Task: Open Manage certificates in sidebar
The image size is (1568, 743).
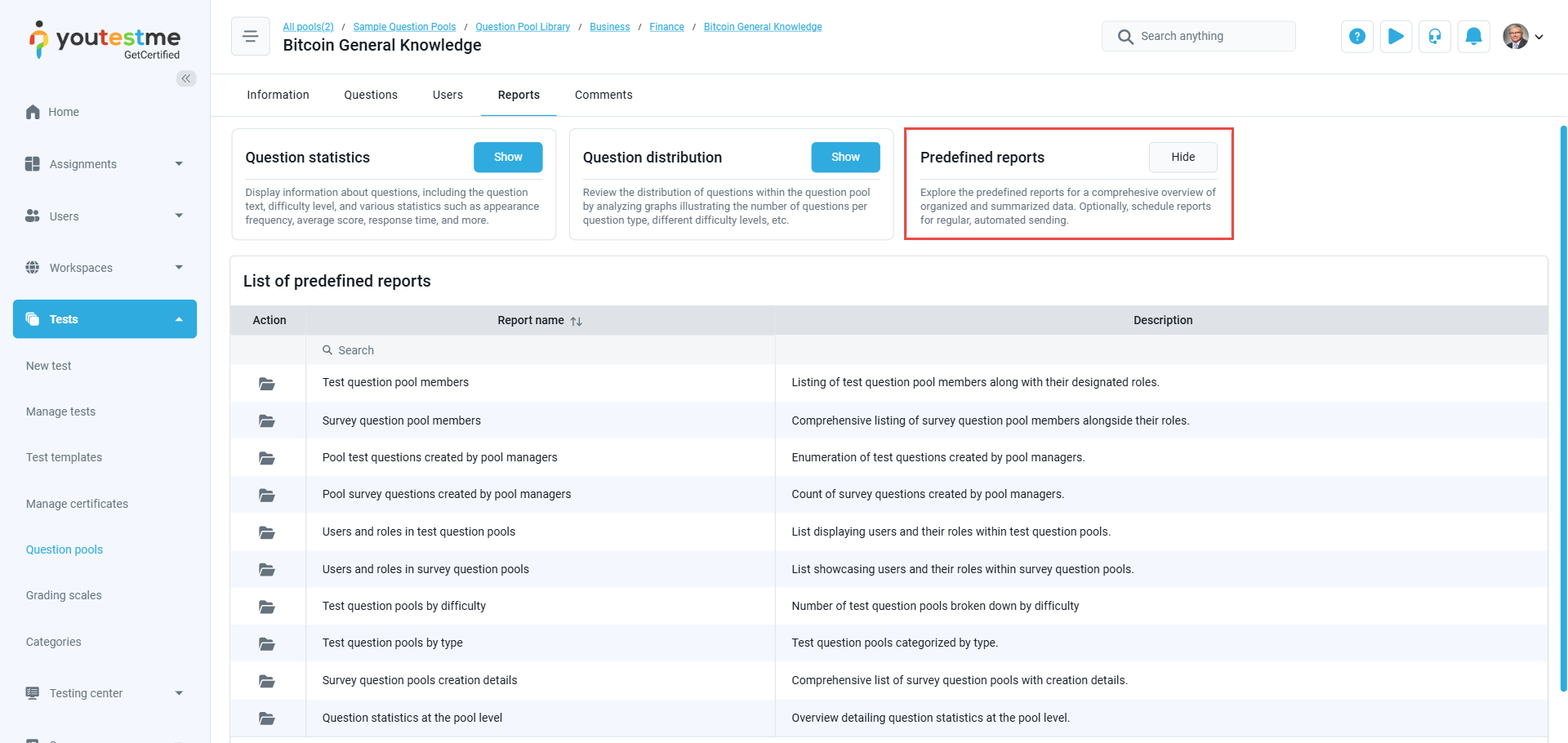Action: click(x=77, y=504)
